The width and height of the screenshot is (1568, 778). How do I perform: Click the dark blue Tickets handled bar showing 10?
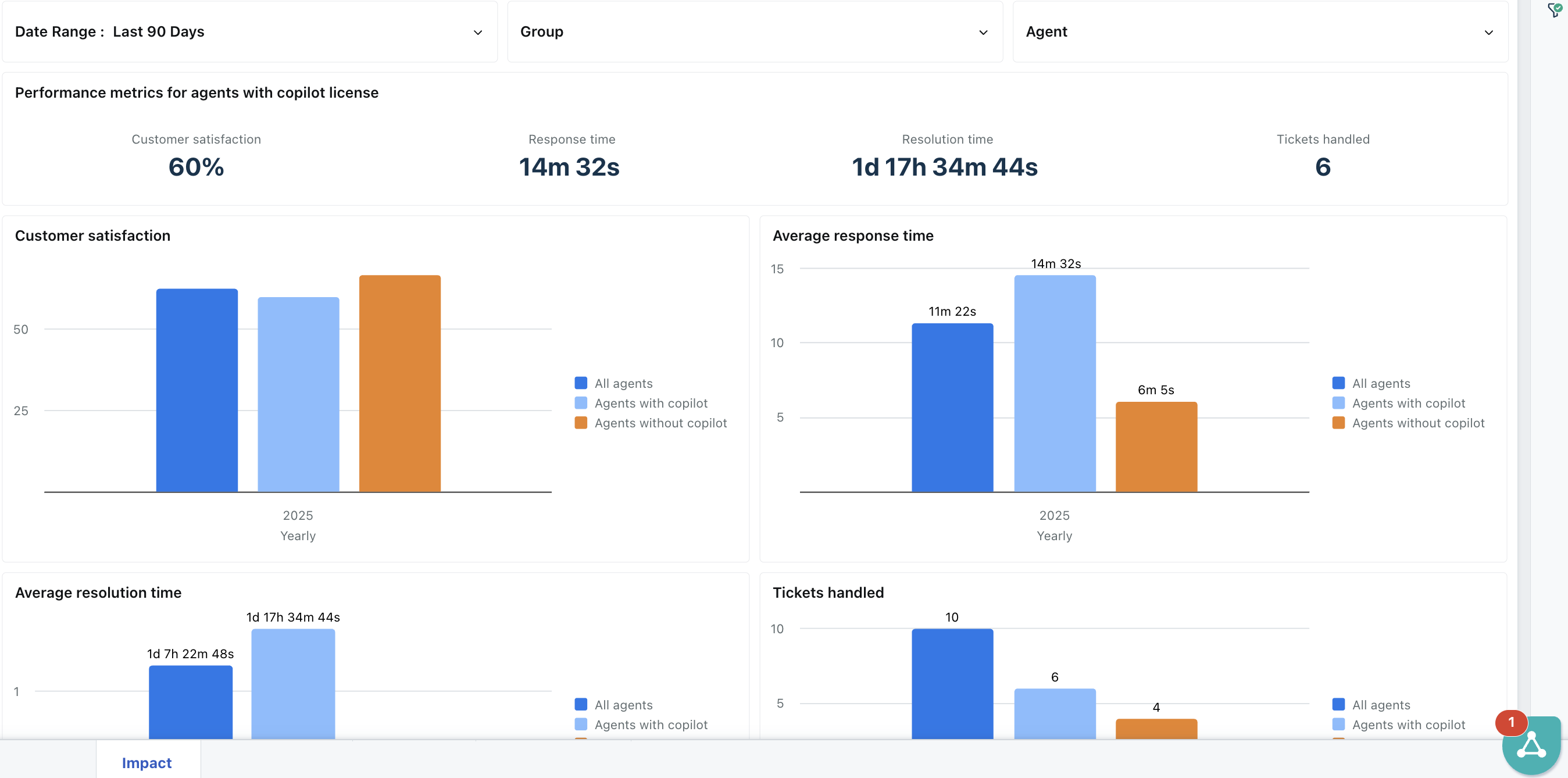pyautogui.click(x=952, y=682)
